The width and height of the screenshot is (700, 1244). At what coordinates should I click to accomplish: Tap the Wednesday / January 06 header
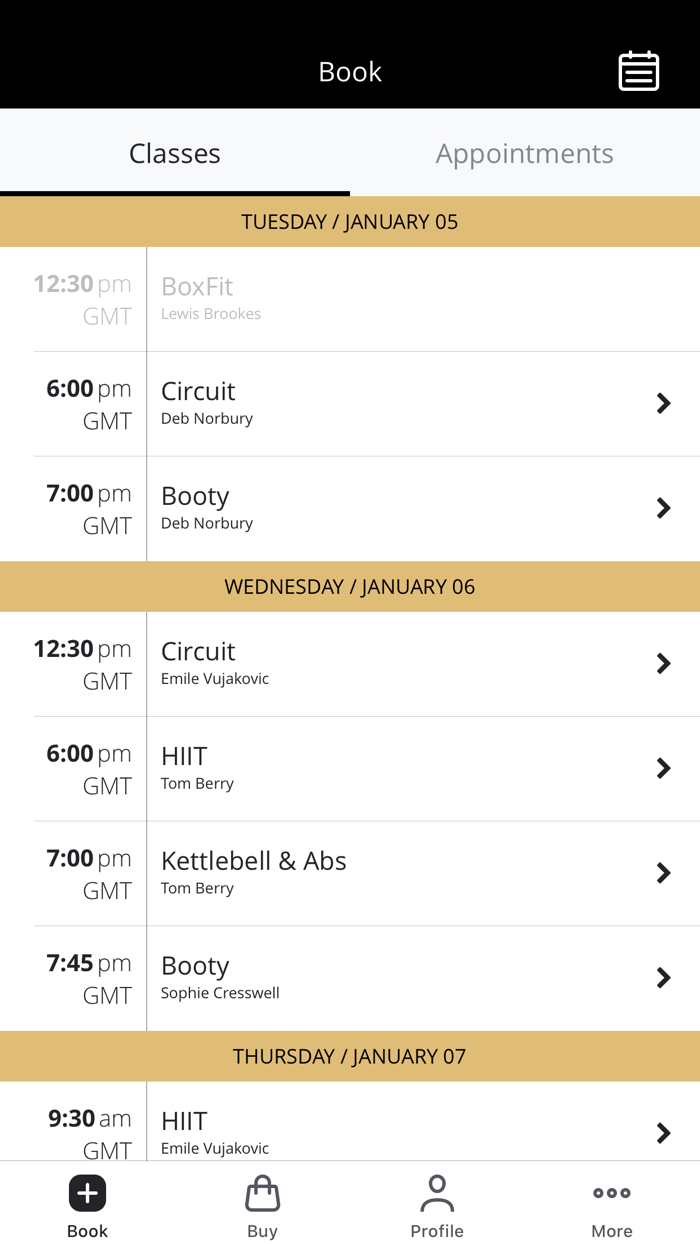(x=350, y=587)
